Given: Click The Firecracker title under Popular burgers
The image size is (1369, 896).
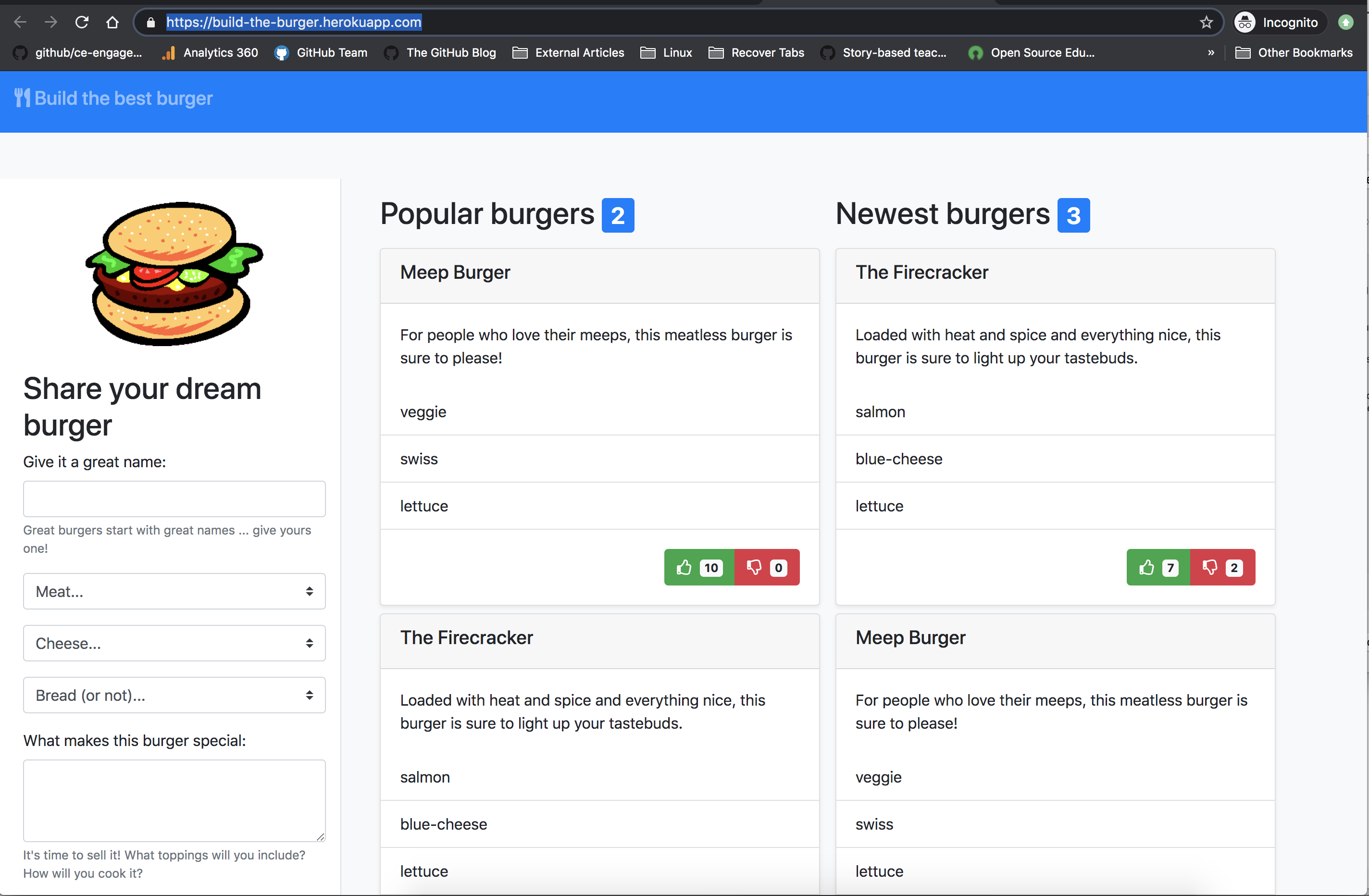Looking at the screenshot, I should (x=466, y=637).
